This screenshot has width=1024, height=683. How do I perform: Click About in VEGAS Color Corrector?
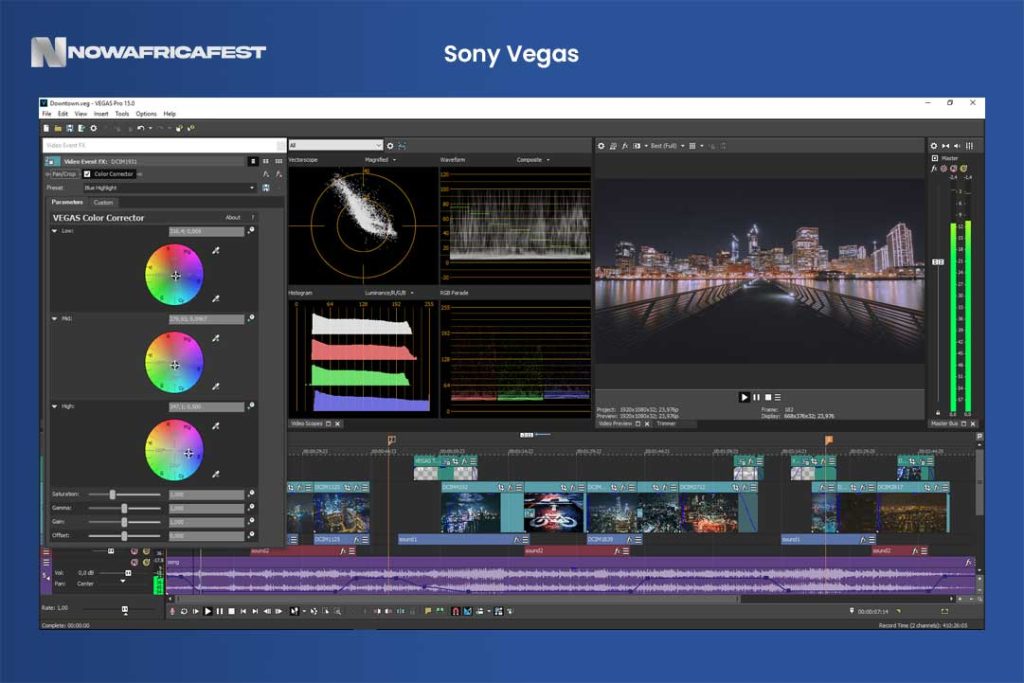232,217
